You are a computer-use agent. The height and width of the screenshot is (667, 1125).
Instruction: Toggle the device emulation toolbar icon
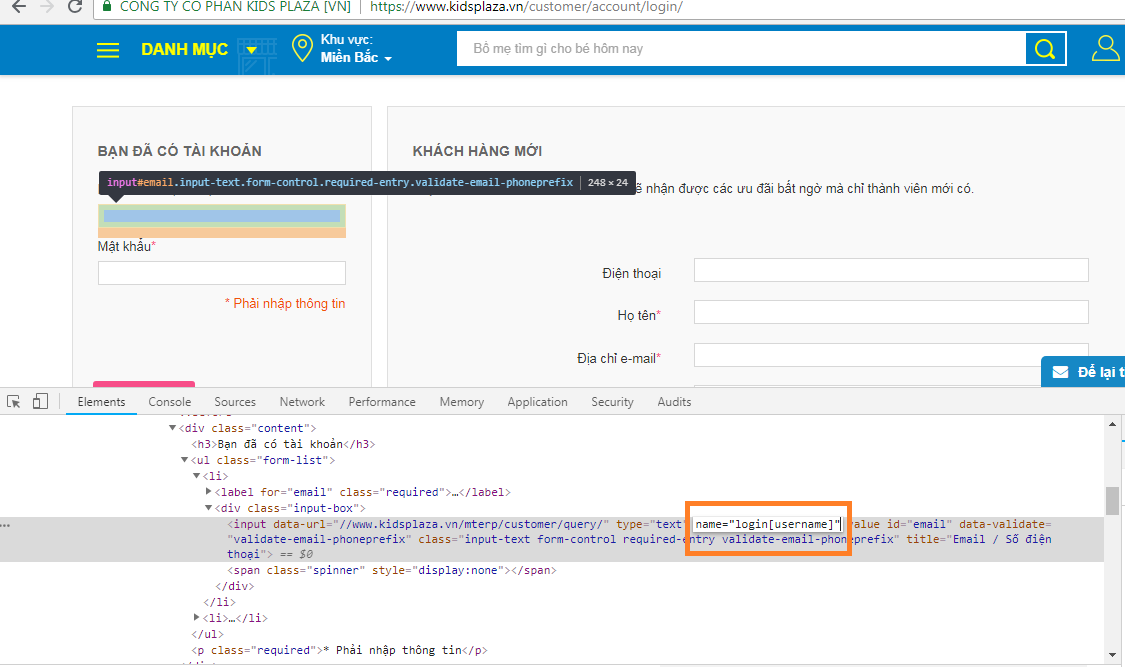pos(40,400)
